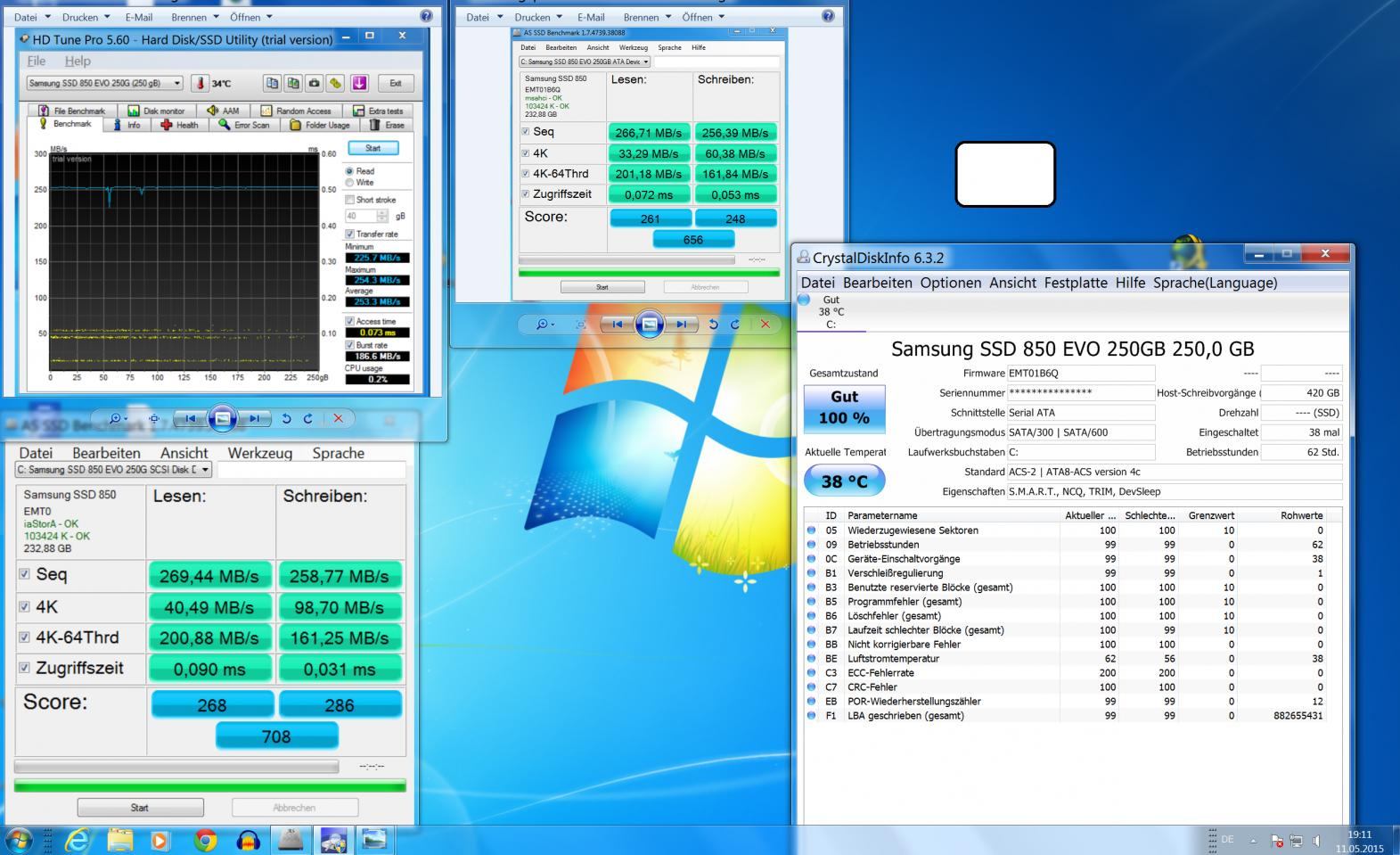Click Exit button in HD Tune
1400x855 pixels.
[395, 83]
